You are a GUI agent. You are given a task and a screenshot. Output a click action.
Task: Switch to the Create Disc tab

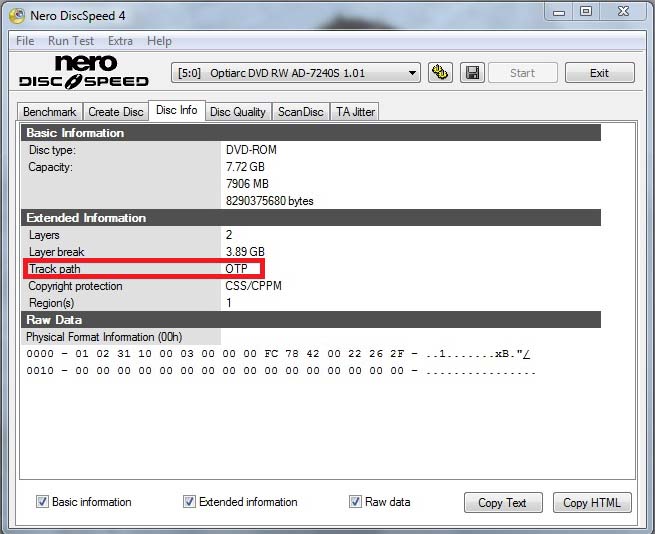click(x=116, y=112)
